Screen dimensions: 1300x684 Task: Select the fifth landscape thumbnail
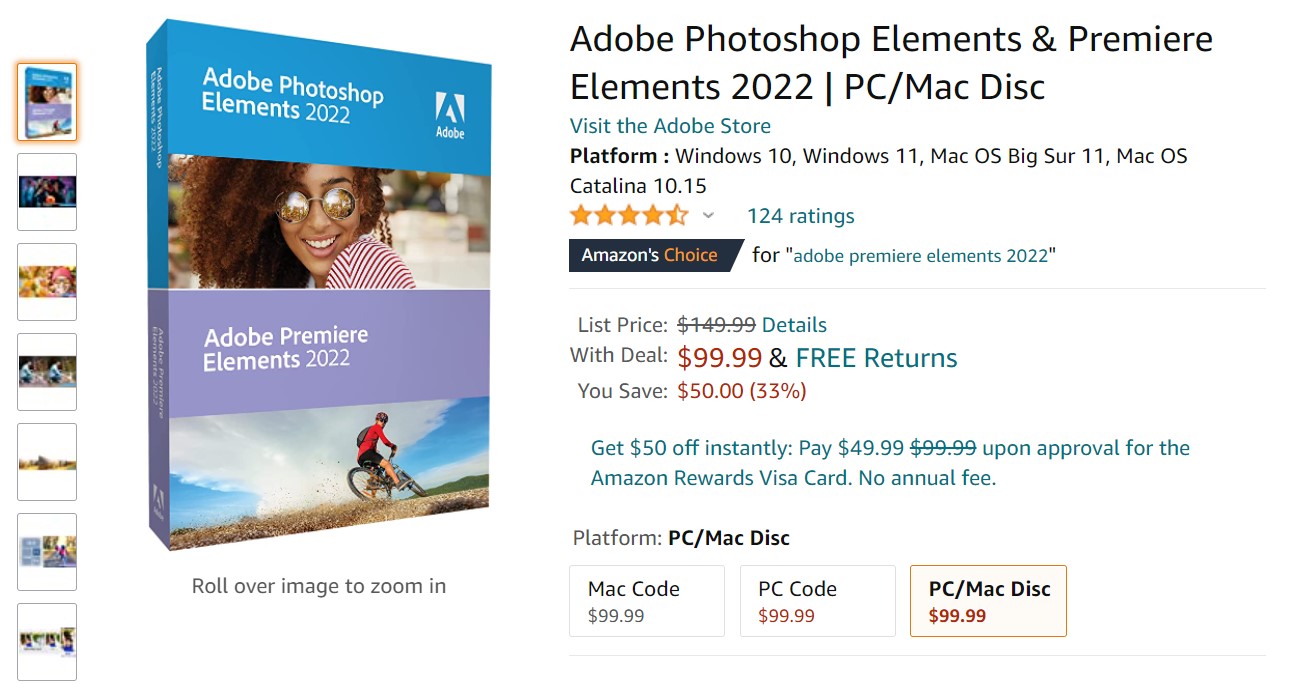pyautogui.click(x=47, y=462)
